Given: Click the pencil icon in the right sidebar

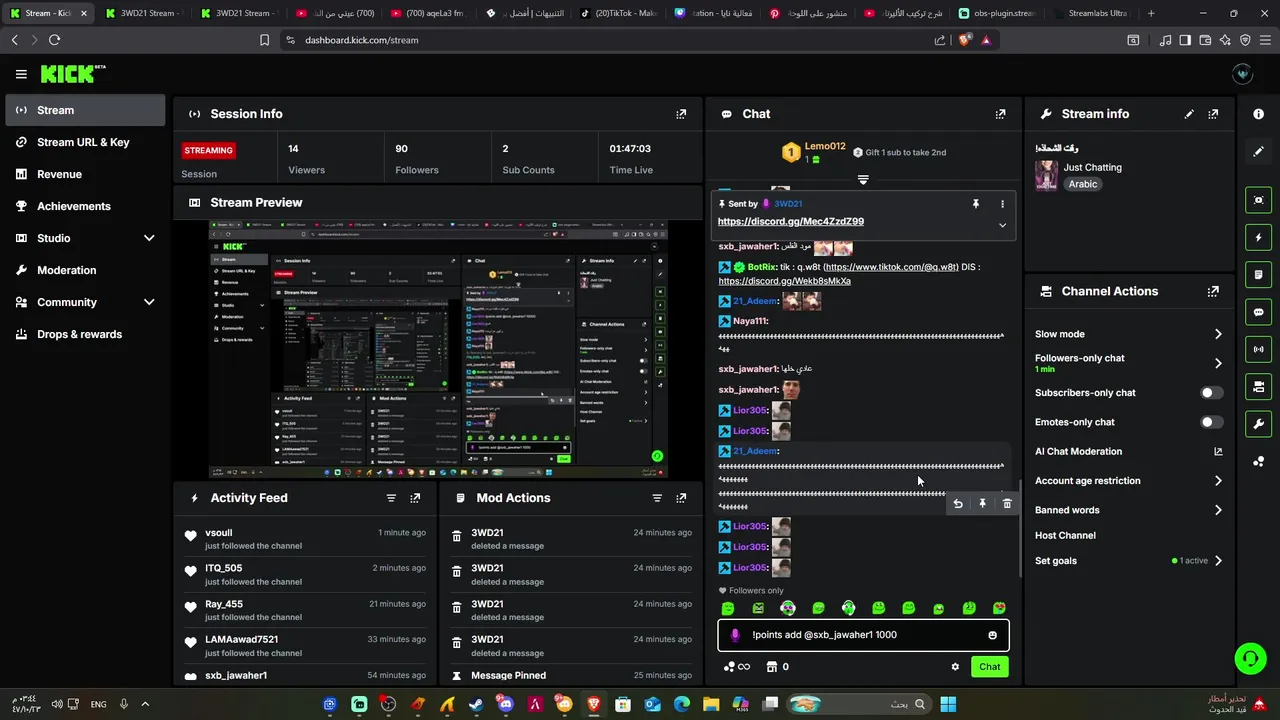Looking at the screenshot, I should (1258, 152).
